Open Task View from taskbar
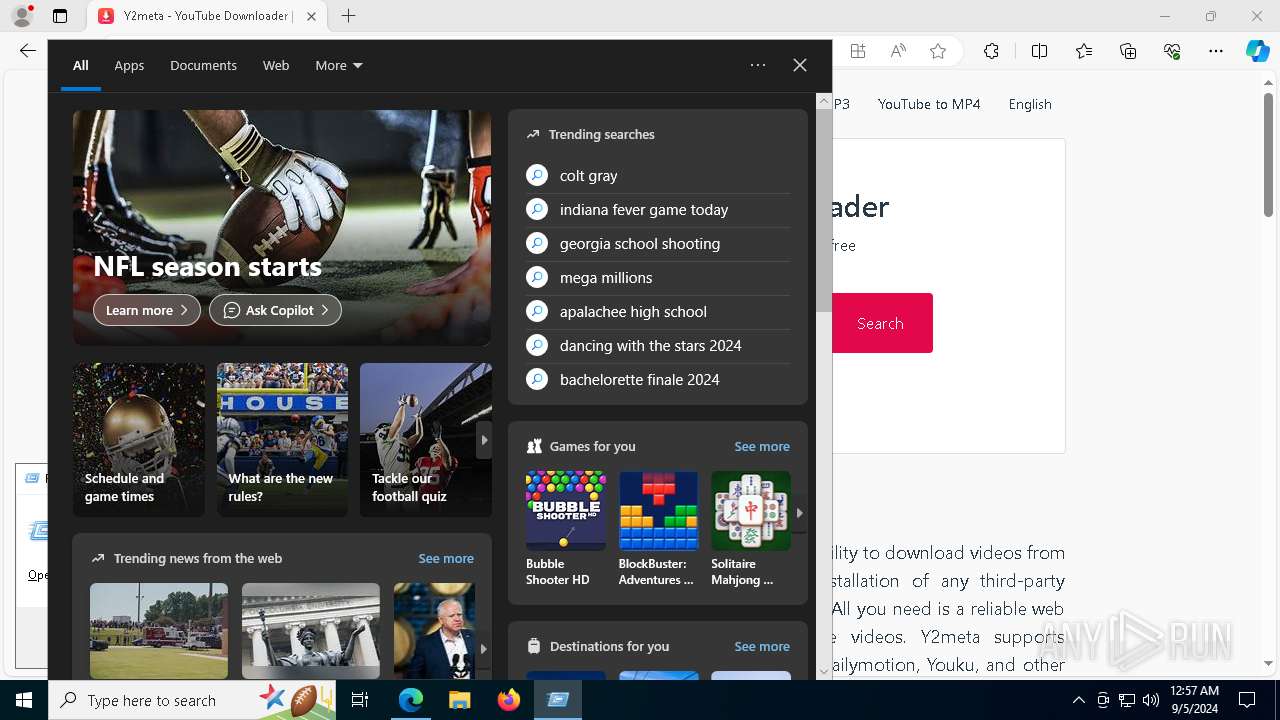Viewport: 1280px width, 720px height. [x=361, y=700]
